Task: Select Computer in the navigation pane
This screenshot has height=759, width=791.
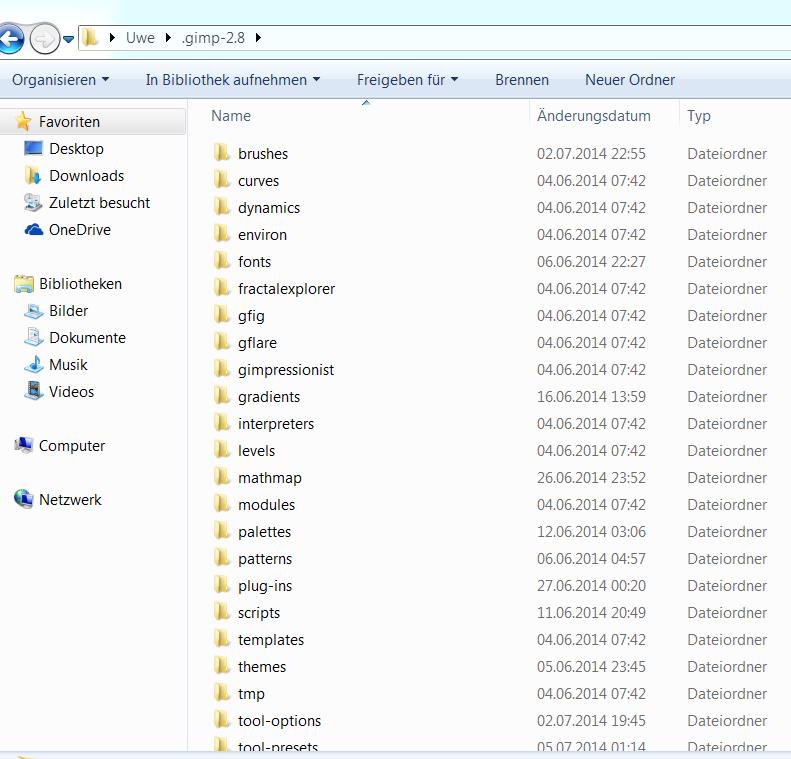Action: click(x=72, y=446)
